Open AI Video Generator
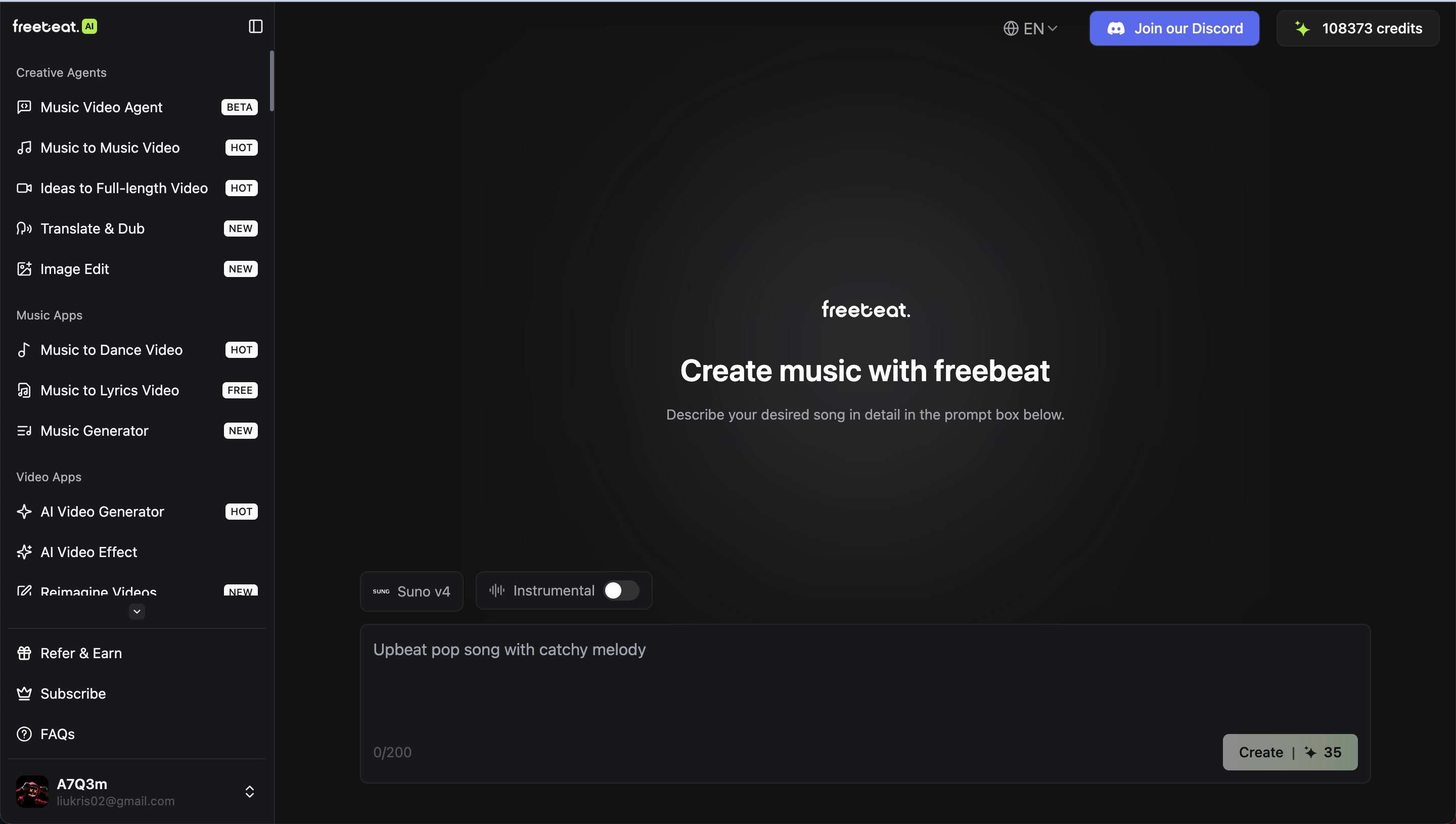Image resolution: width=1456 pixels, height=824 pixels. 137,512
